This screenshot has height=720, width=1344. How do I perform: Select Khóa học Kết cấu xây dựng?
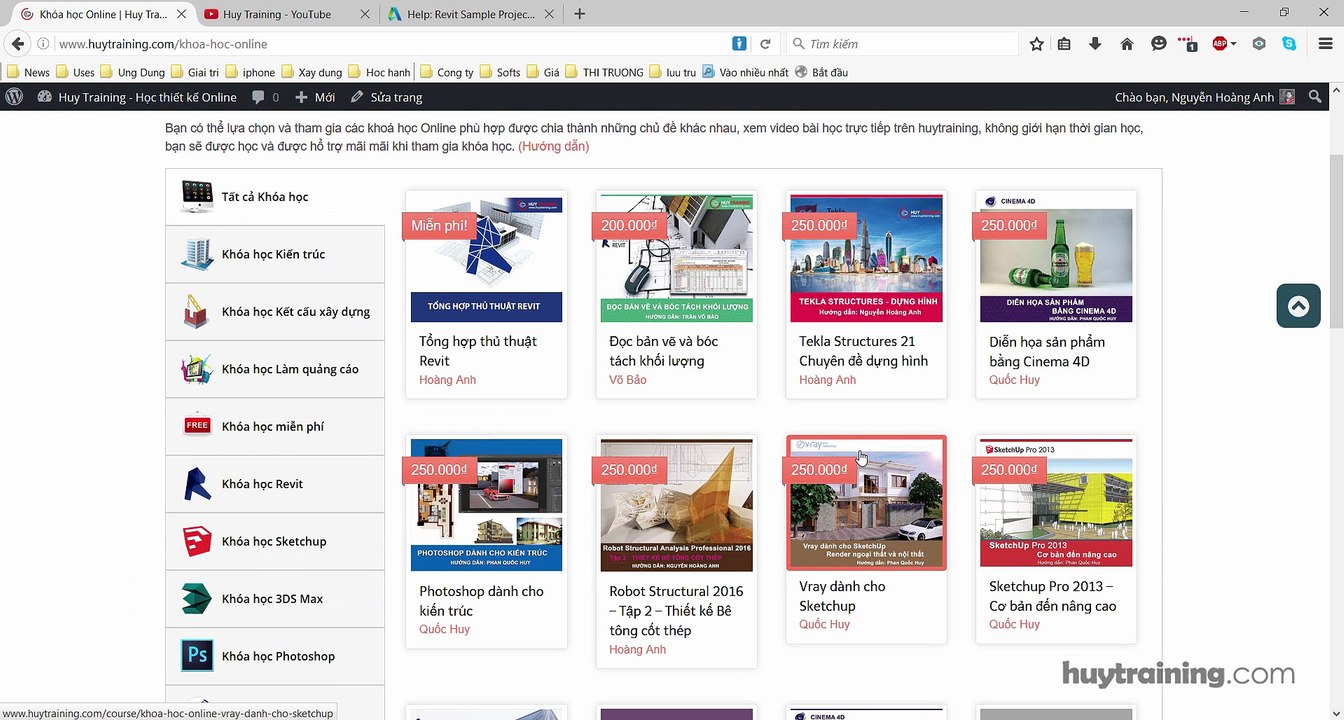click(275, 312)
